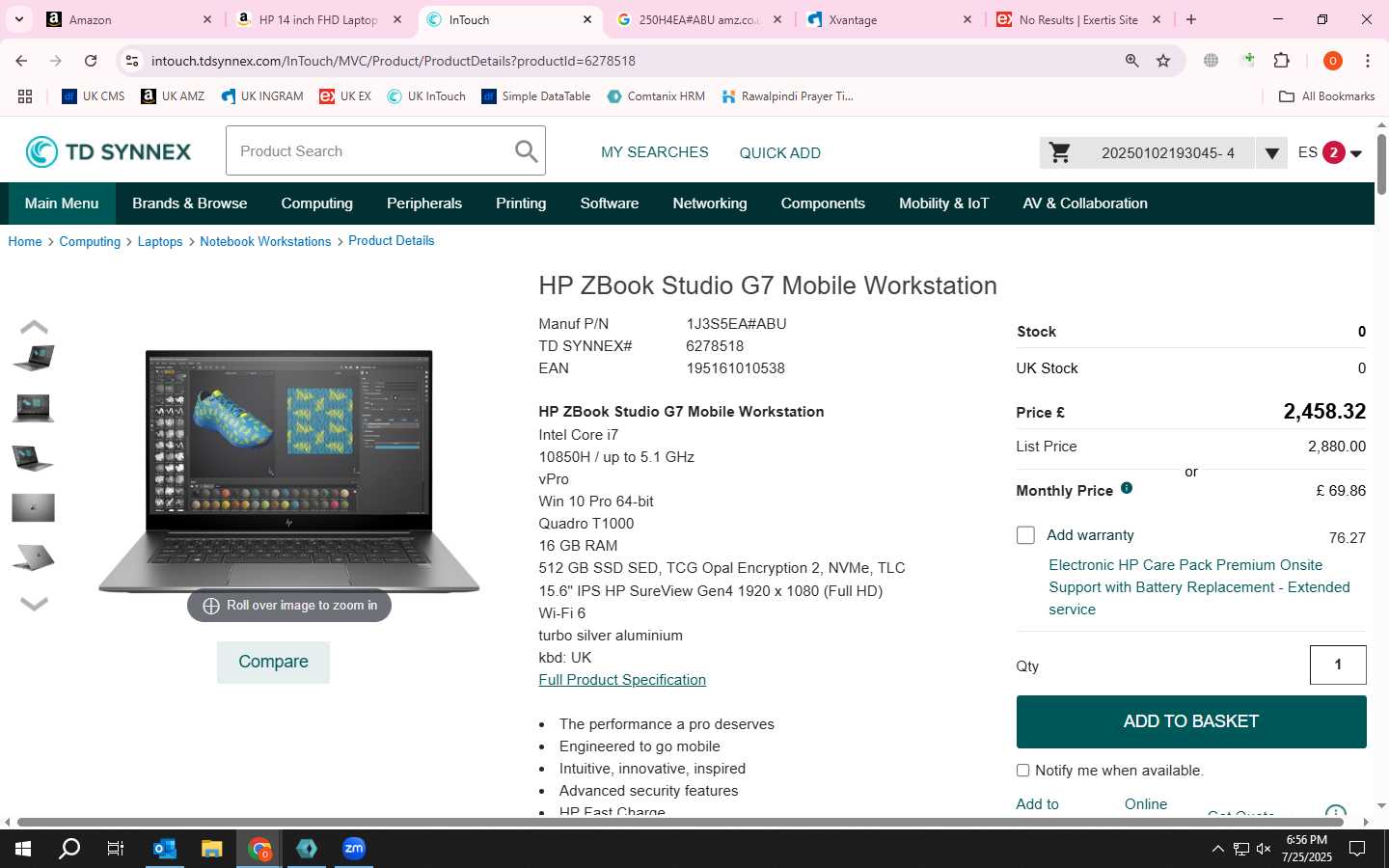The height and width of the screenshot is (868, 1389).
Task: Click the Product Search input field
Action: (371, 151)
